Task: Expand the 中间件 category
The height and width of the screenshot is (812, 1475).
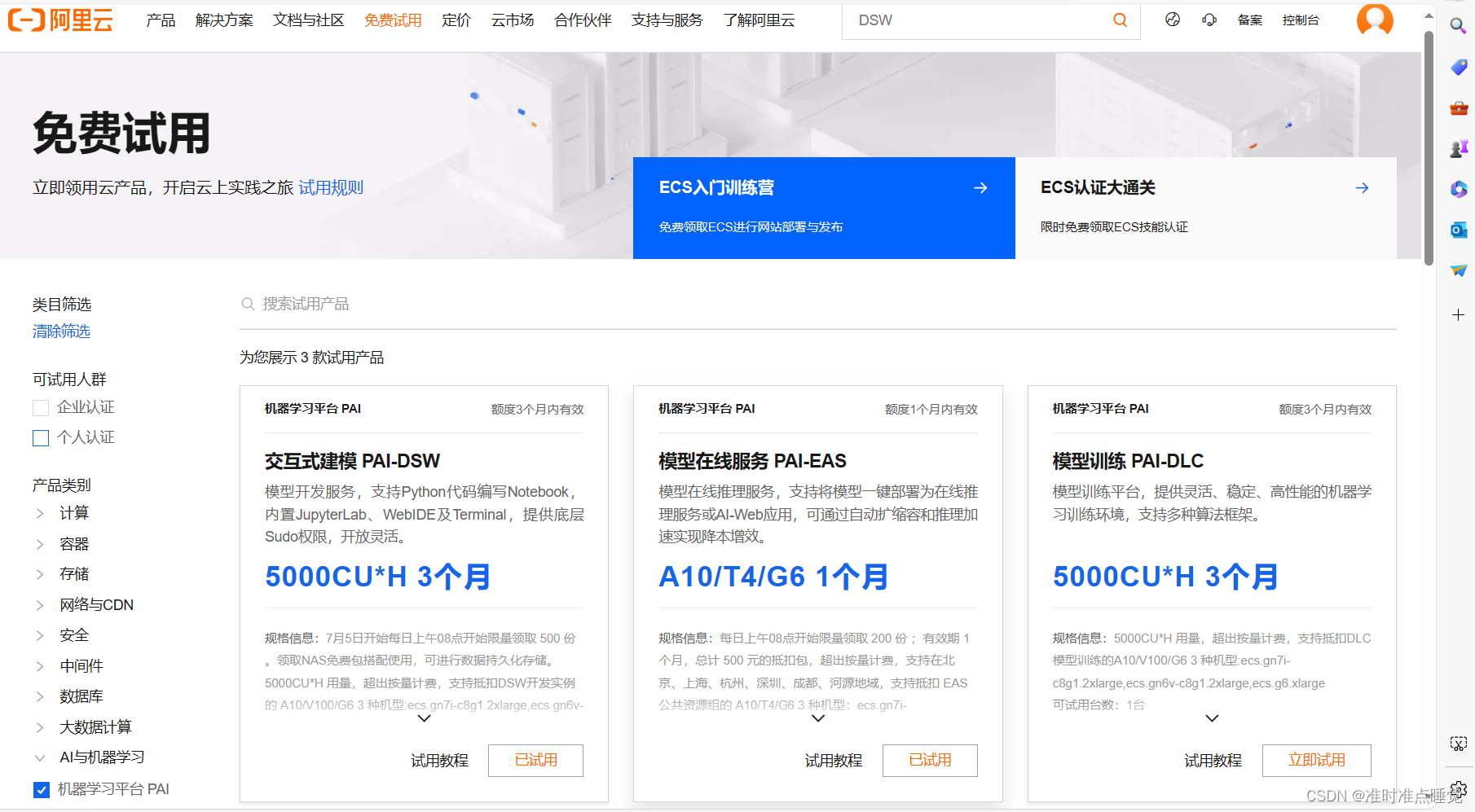Action: (40, 666)
